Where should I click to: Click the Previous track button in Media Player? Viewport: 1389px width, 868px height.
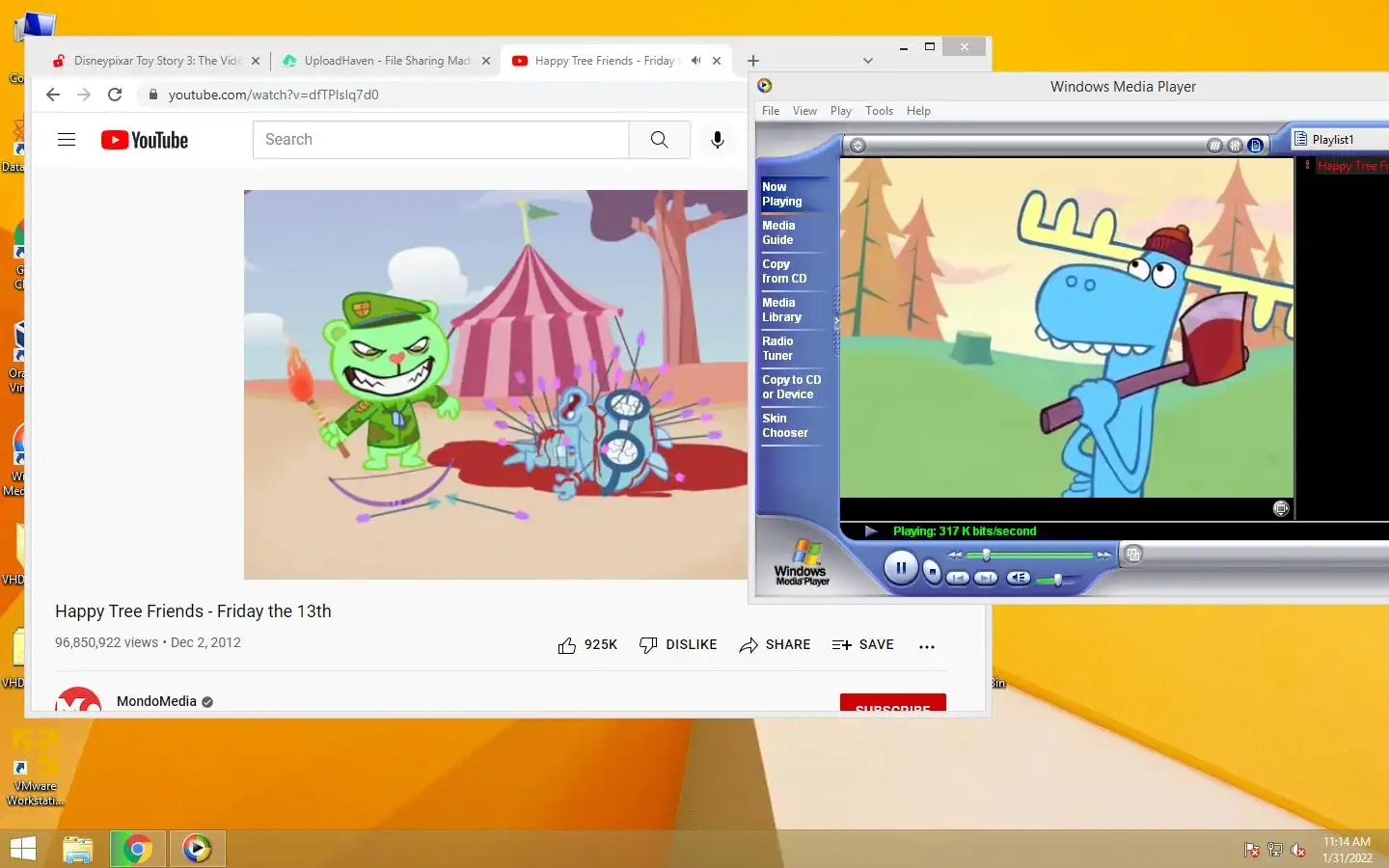point(957,578)
